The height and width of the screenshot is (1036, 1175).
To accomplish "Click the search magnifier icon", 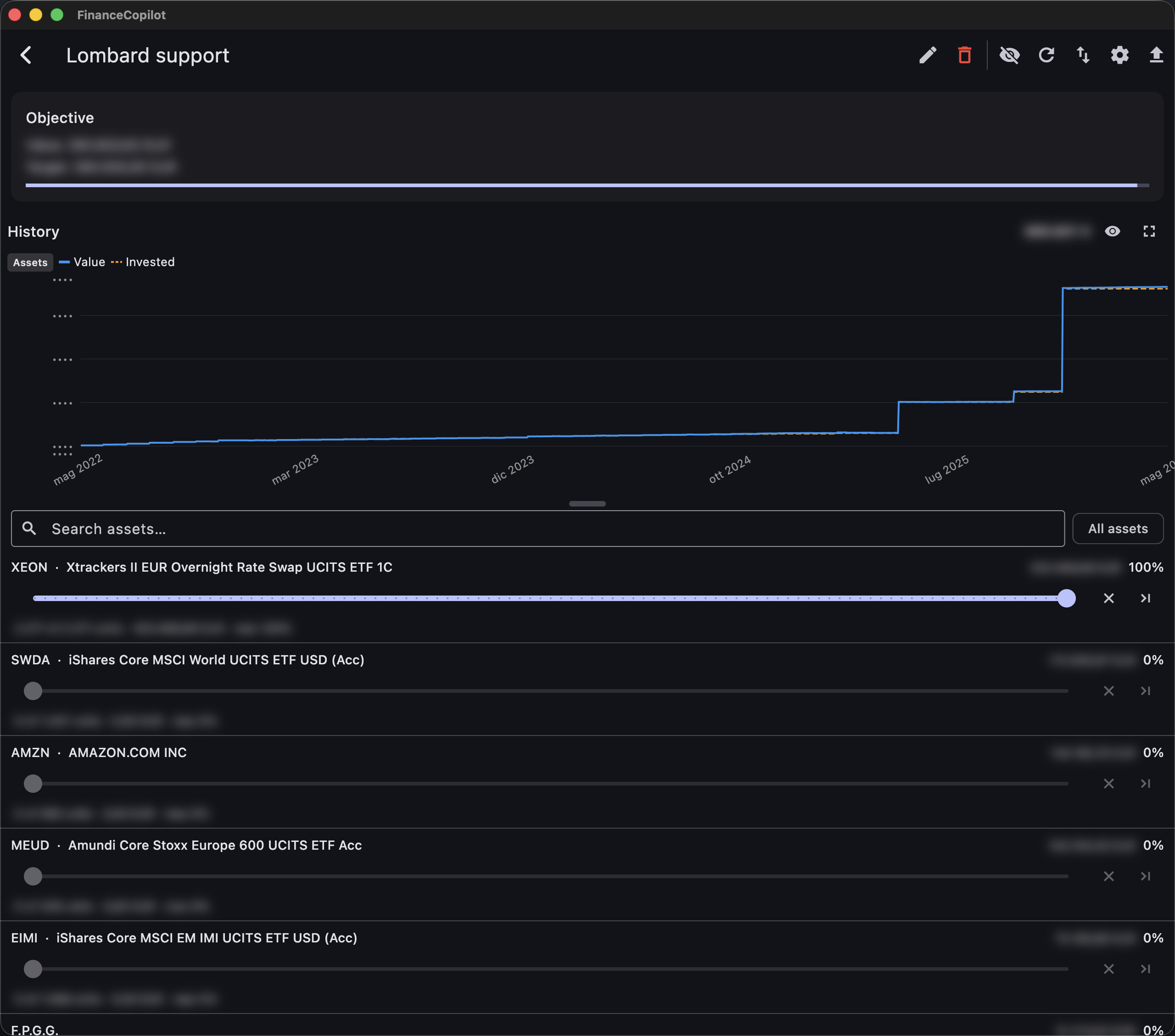I will 29,529.
